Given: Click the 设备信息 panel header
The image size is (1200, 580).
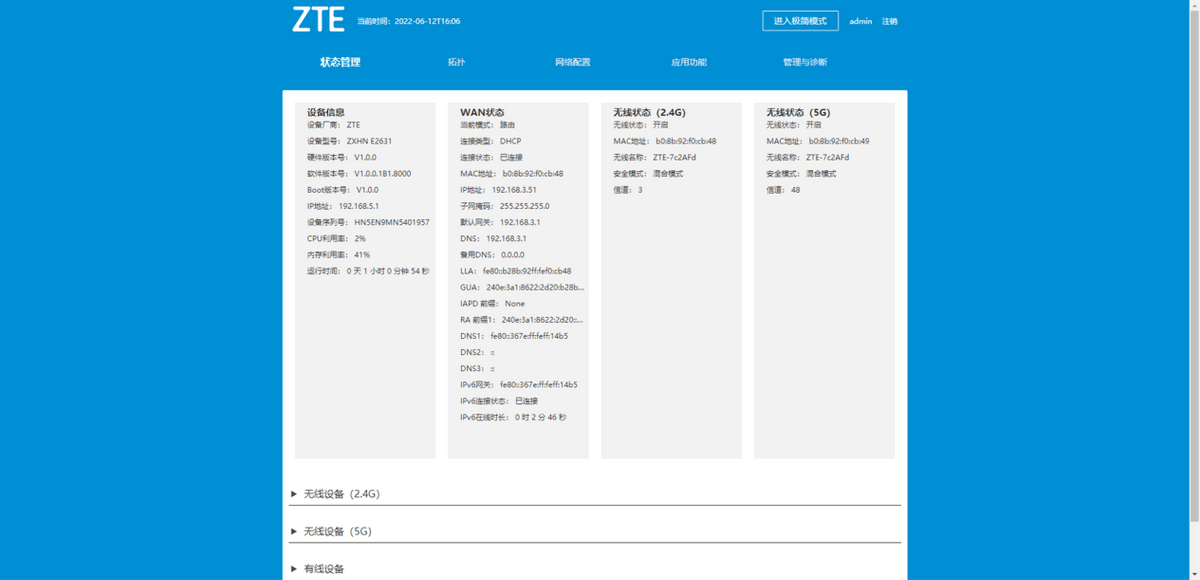Looking at the screenshot, I should coord(325,112).
